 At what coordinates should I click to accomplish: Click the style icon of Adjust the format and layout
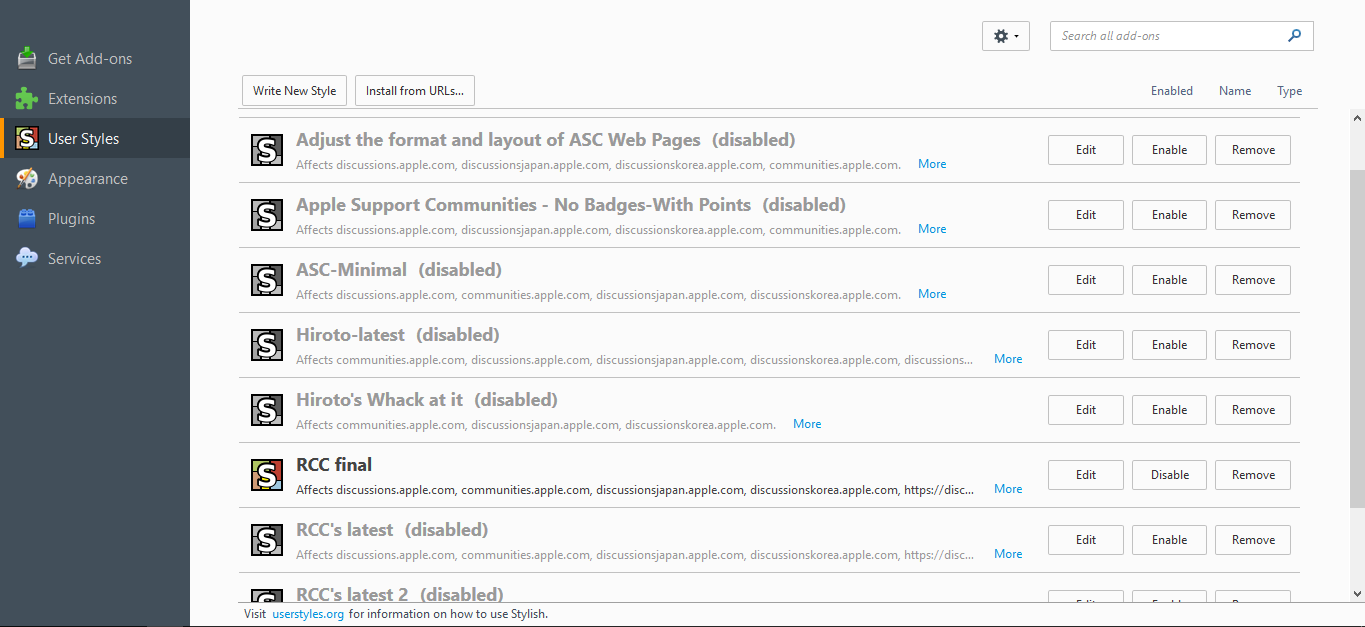(x=266, y=150)
